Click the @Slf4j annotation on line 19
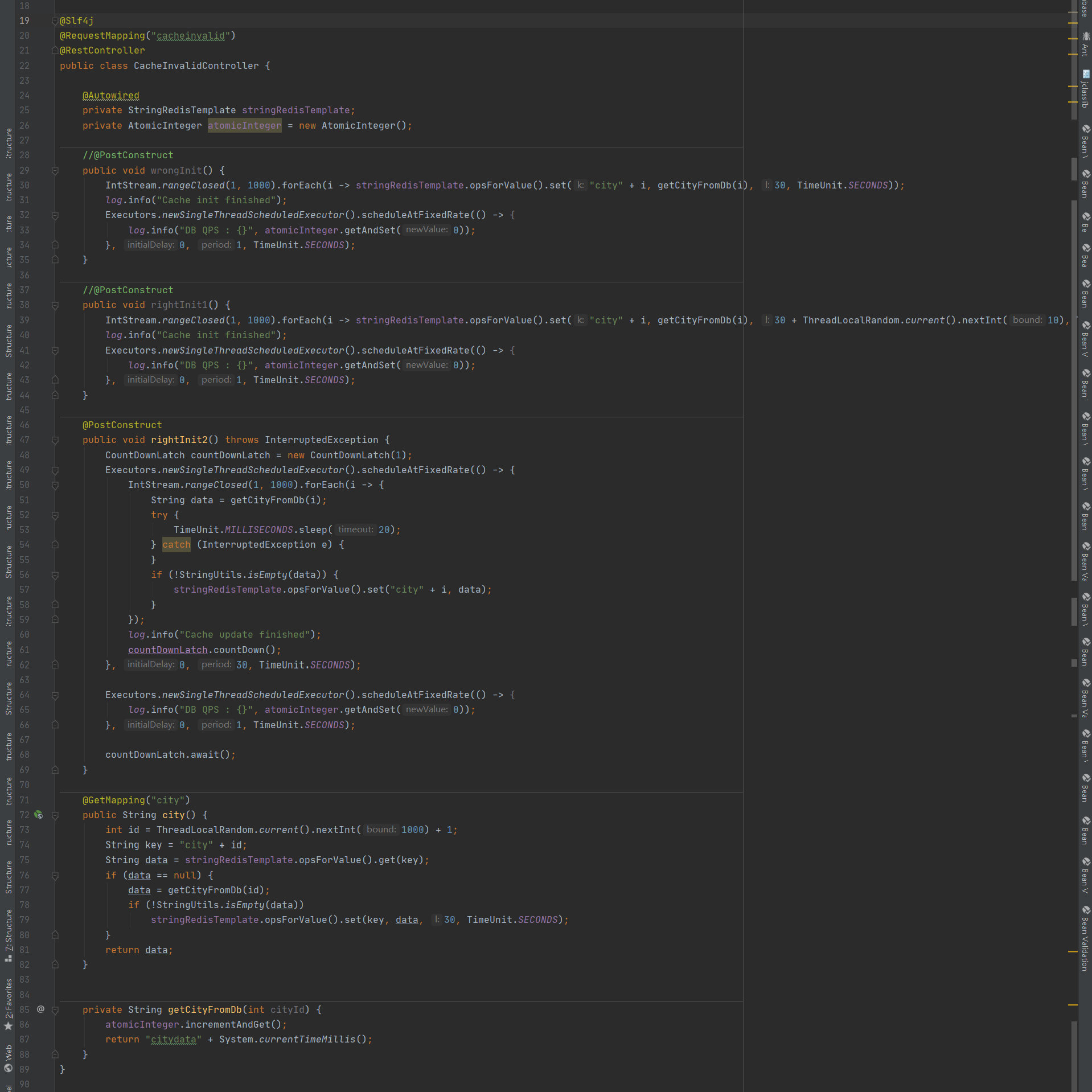This screenshot has height=1092, width=1092. click(76, 20)
